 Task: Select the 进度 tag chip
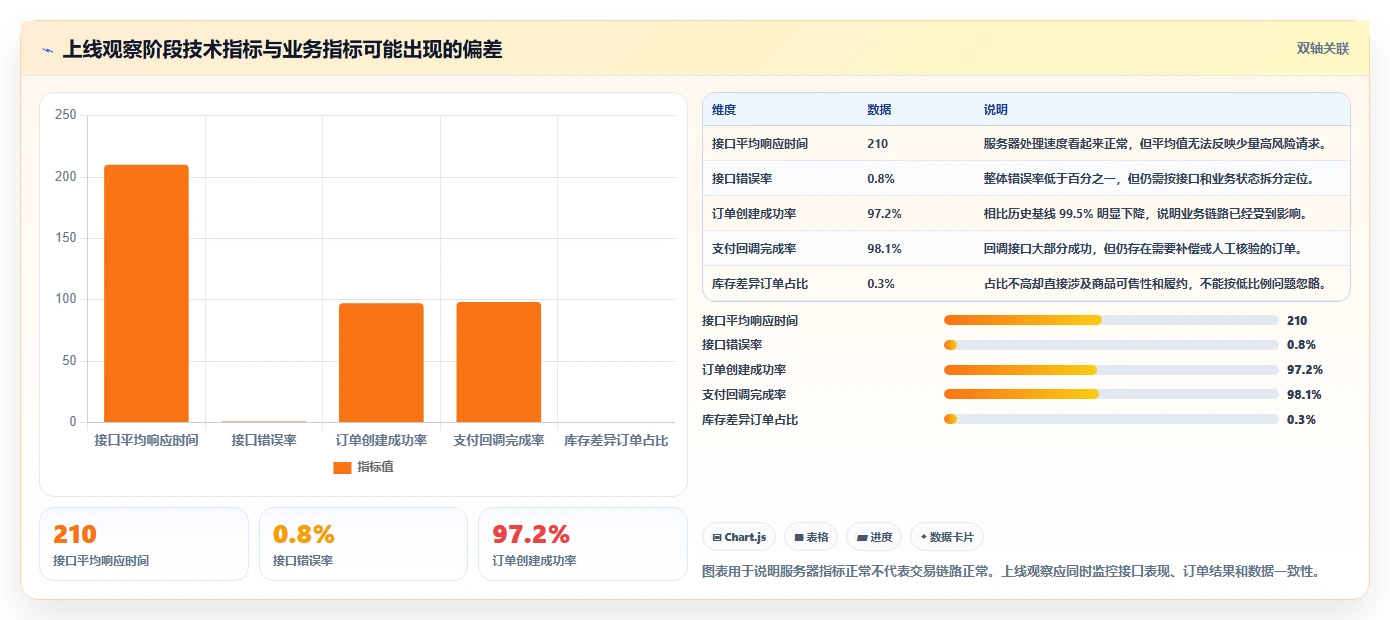coord(874,537)
